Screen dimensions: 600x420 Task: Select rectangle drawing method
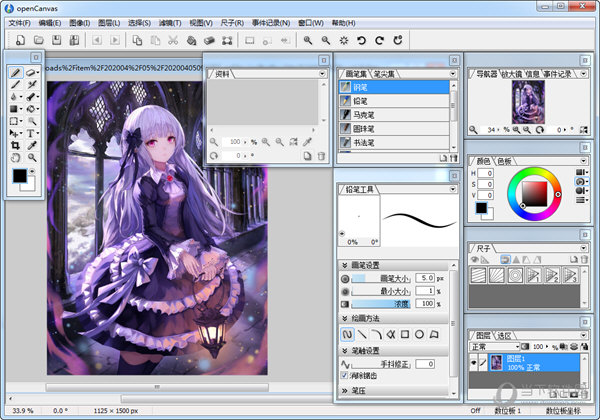coord(405,334)
